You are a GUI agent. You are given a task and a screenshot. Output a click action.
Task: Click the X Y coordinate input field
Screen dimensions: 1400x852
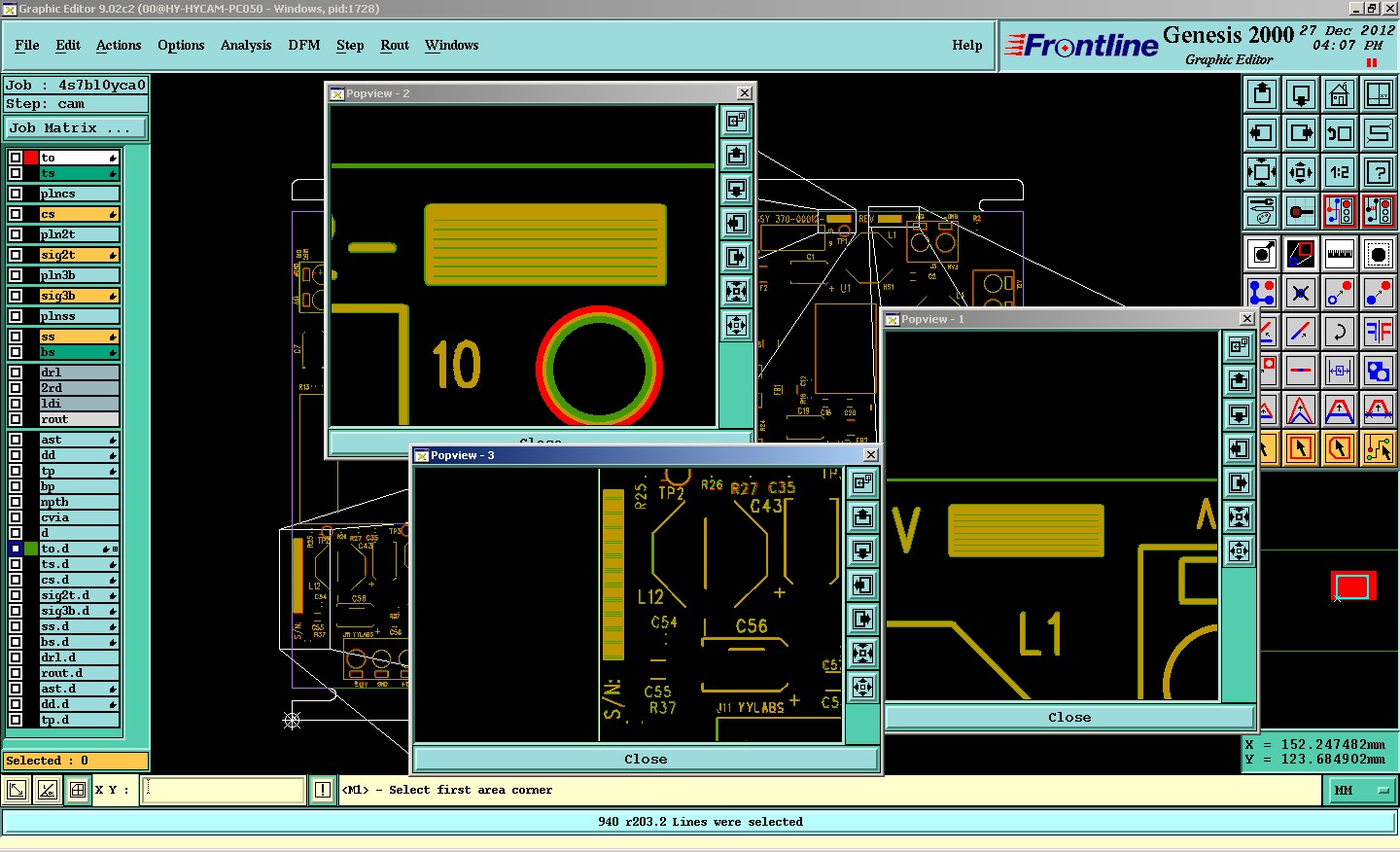coord(224,790)
